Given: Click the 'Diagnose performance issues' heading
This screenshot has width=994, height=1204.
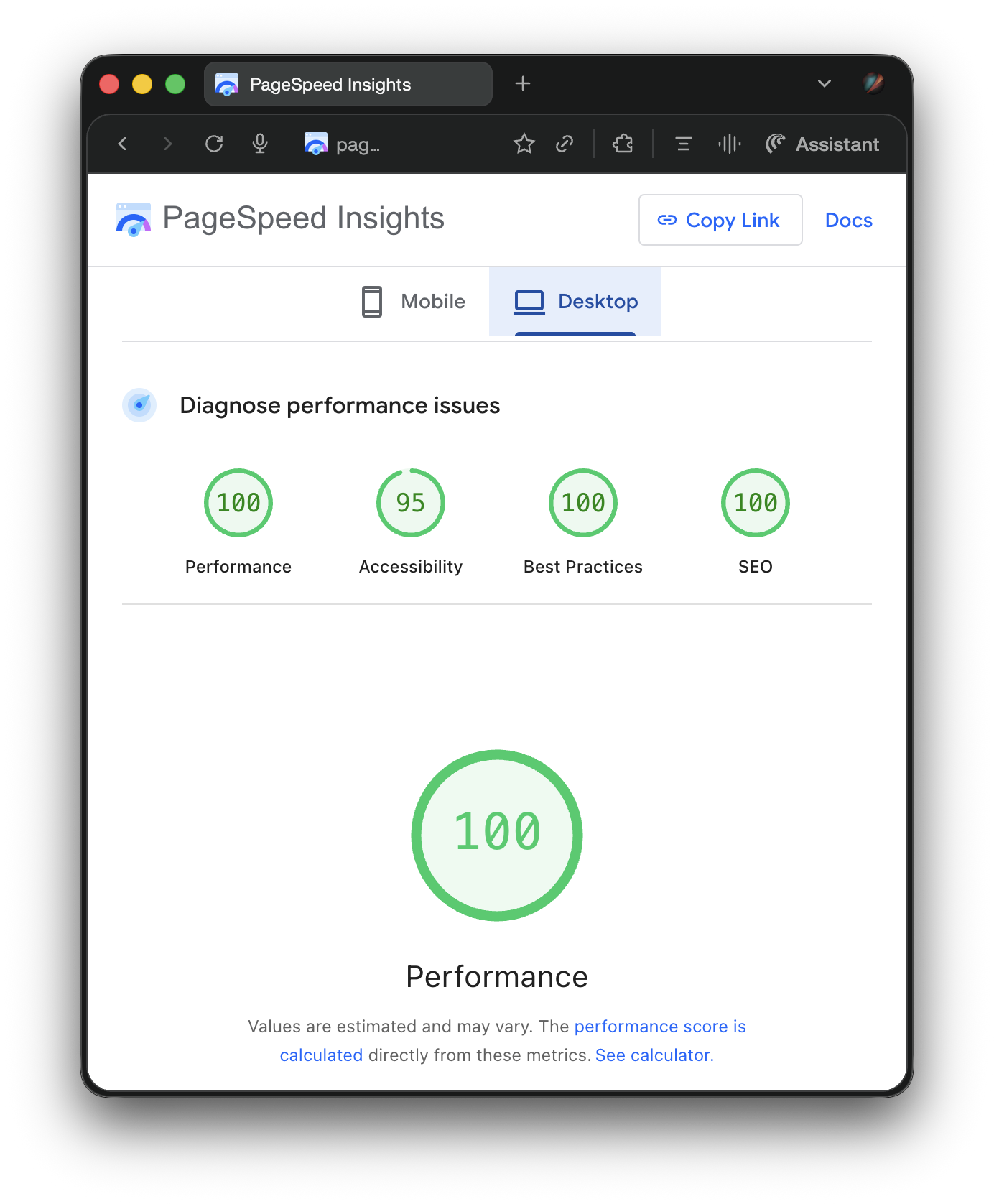Looking at the screenshot, I should (x=340, y=405).
